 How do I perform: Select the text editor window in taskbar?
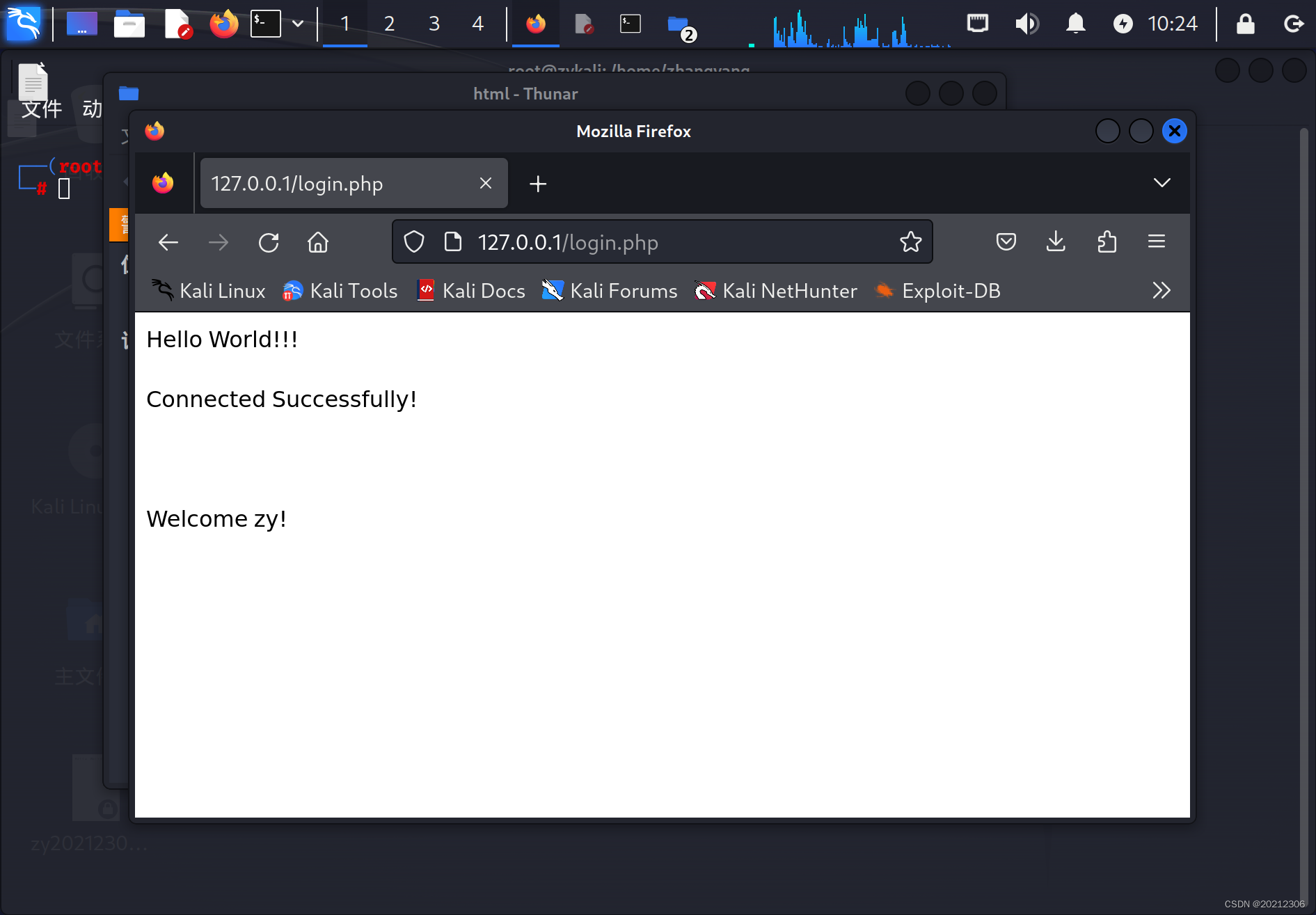(x=584, y=24)
